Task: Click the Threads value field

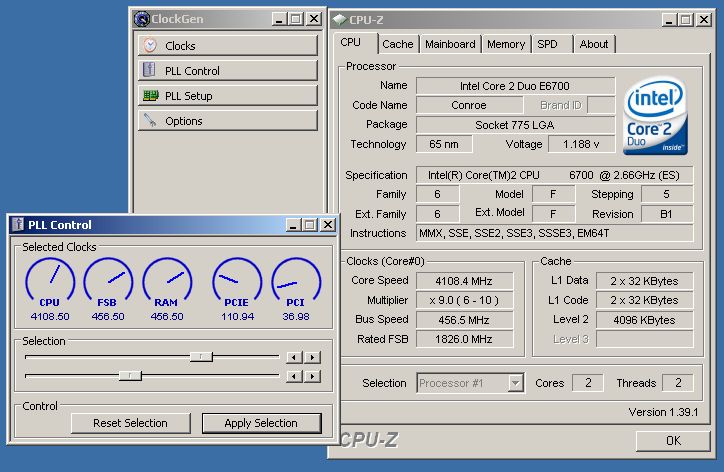Action: click(x=678, y=383)
